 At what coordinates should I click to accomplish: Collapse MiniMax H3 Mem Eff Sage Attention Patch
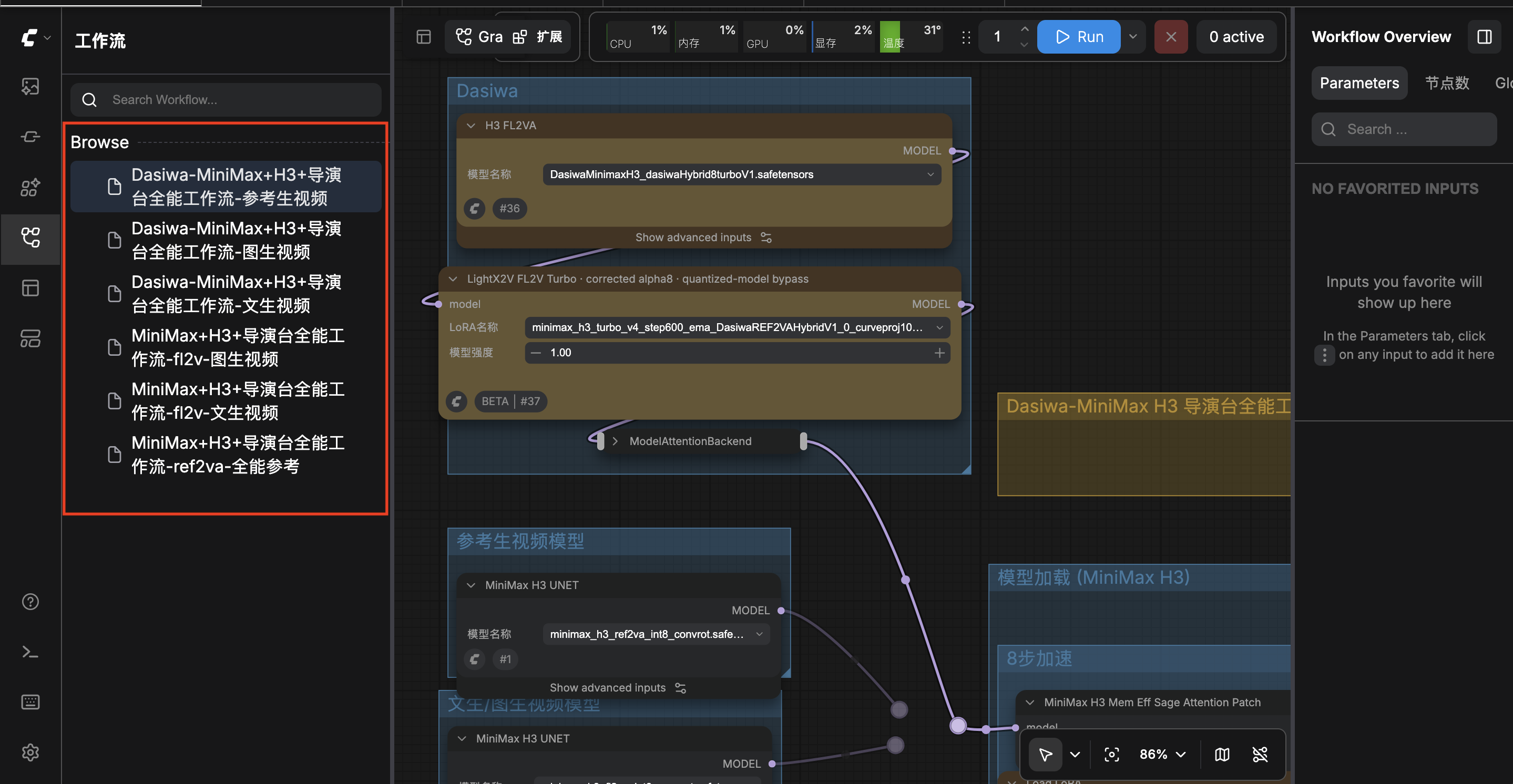(1030, 703)
